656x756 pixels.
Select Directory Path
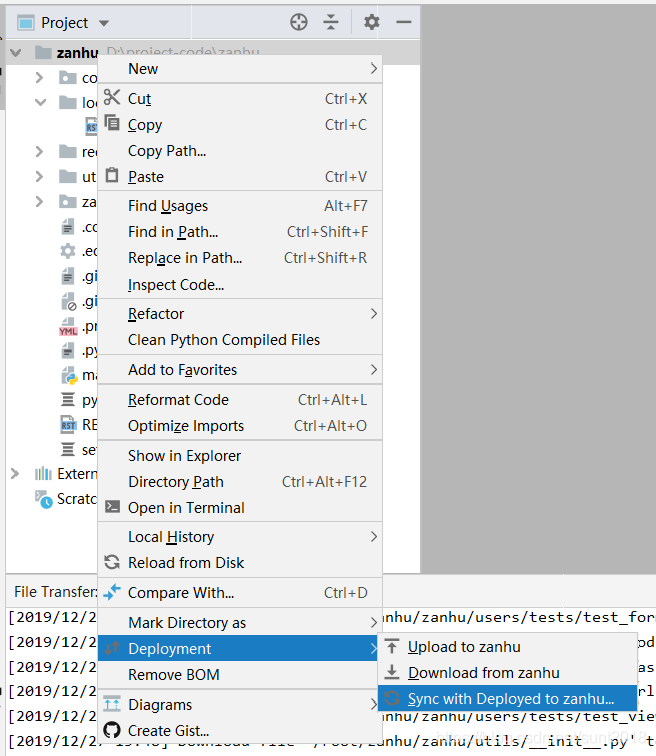(x=240, y=482)
